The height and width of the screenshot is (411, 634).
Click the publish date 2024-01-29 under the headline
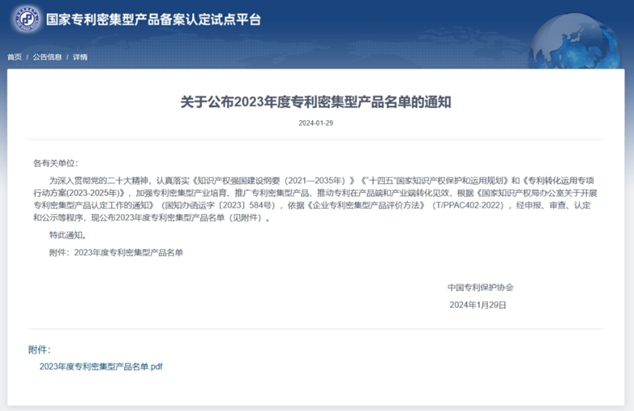pos(316,123)
